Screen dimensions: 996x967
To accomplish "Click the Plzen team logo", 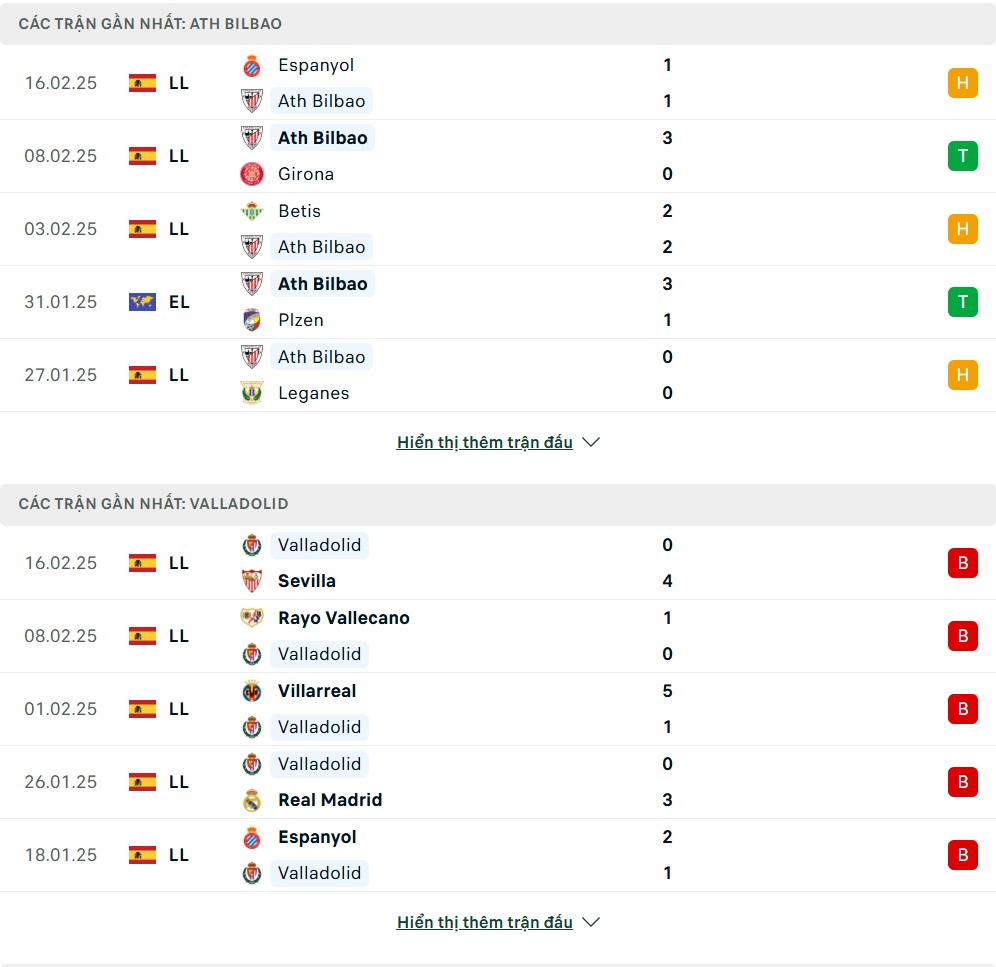I will click(x=252, y=320).
